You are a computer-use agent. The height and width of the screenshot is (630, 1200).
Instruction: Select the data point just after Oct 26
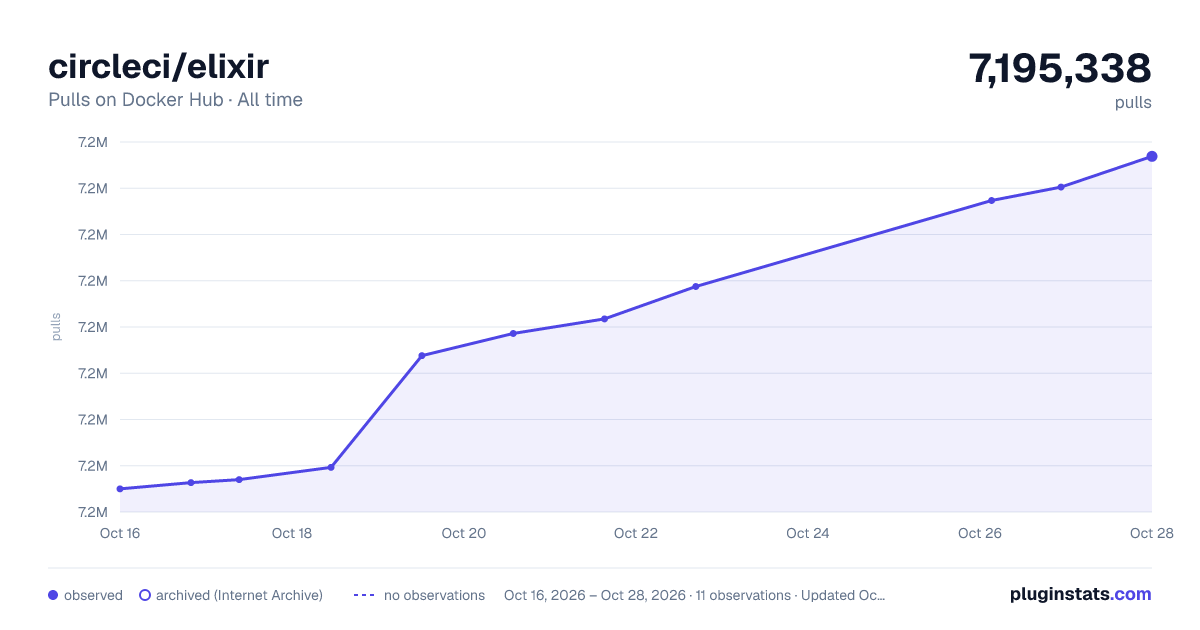click(992, 200)
